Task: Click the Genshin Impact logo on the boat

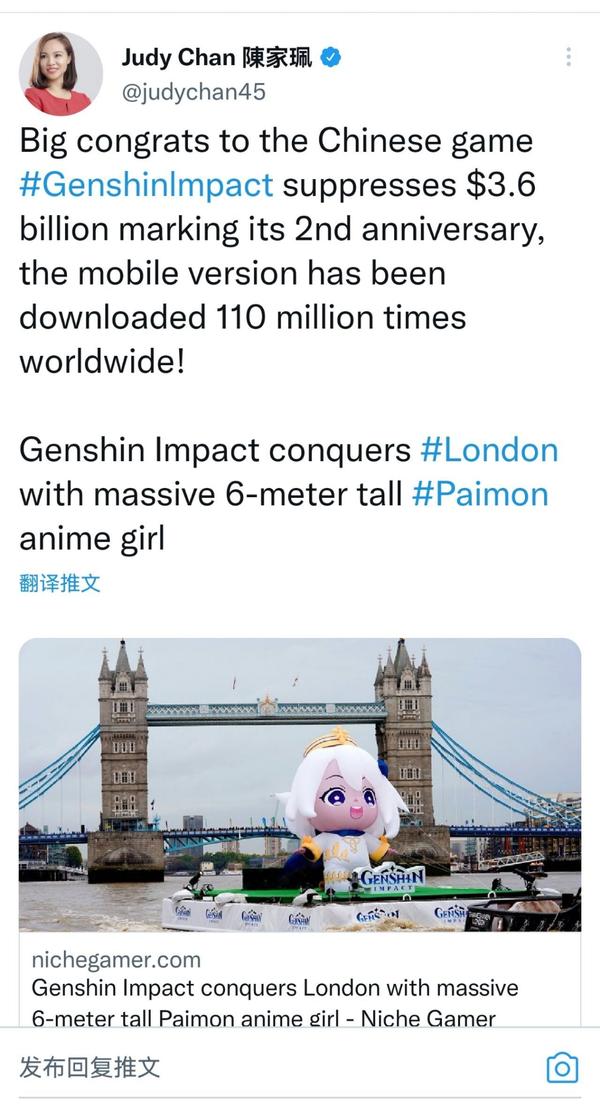Action: 392,880
